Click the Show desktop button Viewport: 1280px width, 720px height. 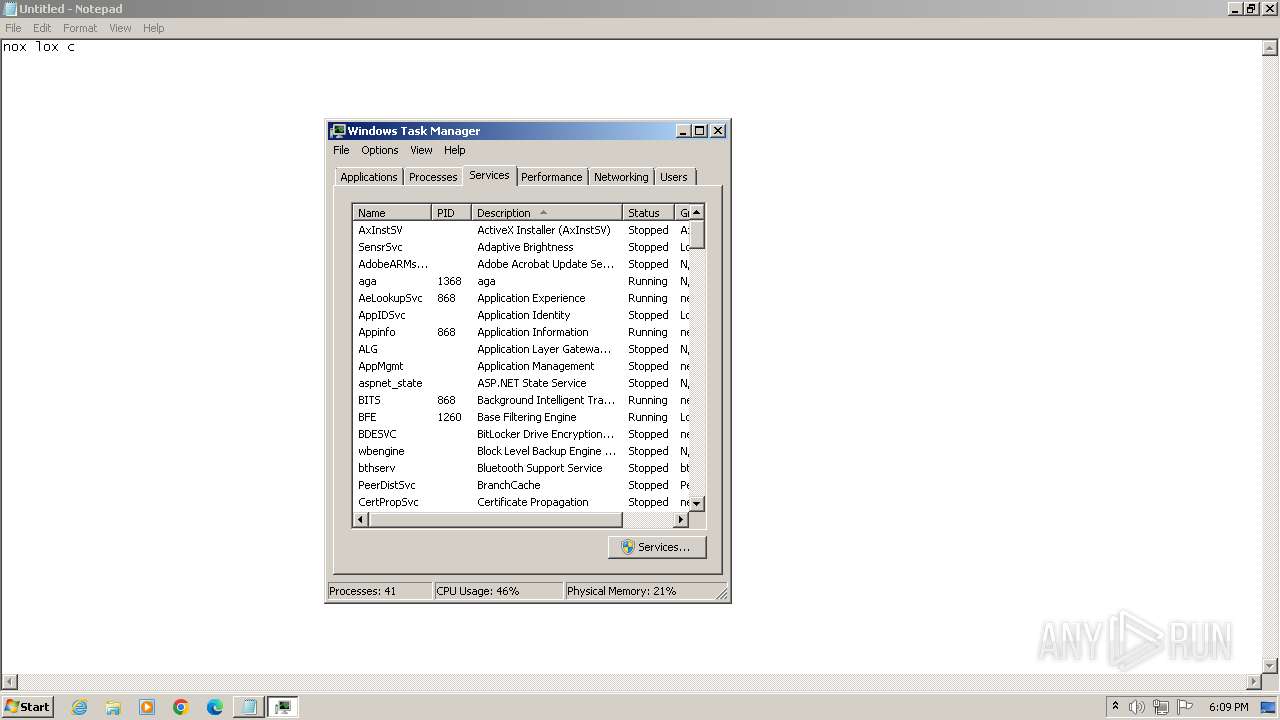(x=1269, y=707)
